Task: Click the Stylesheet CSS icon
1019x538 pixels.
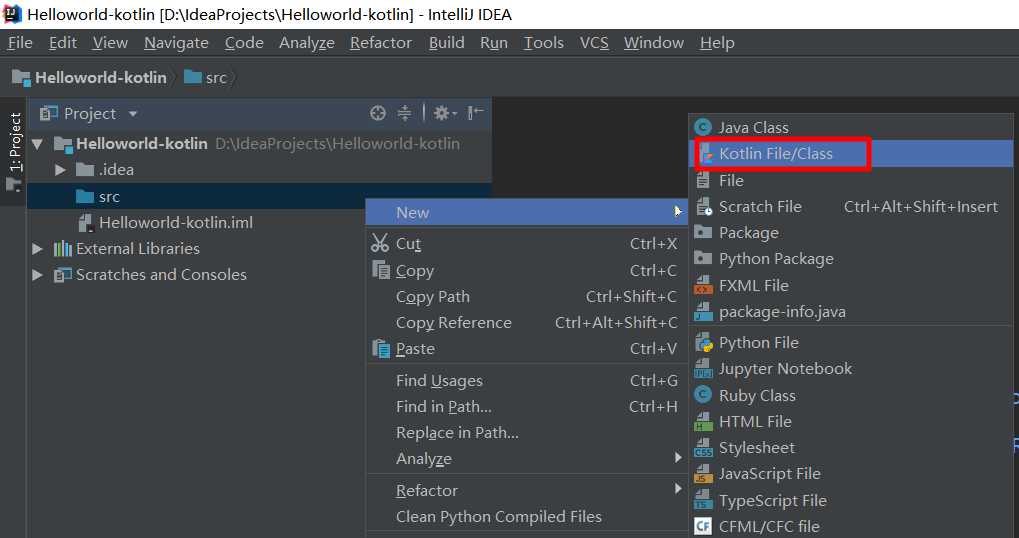Action: coord(703,448)
